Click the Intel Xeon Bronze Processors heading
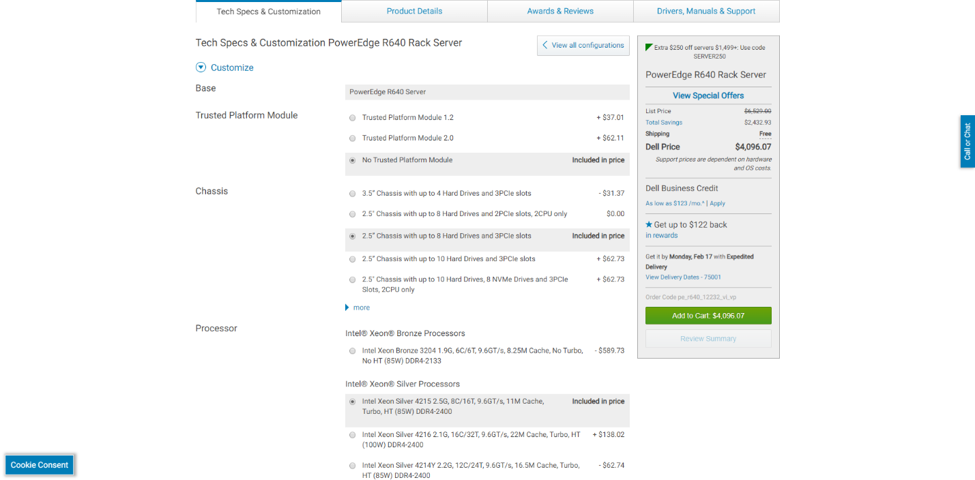This screenshot has width=975, height=480. coord(405,333)
